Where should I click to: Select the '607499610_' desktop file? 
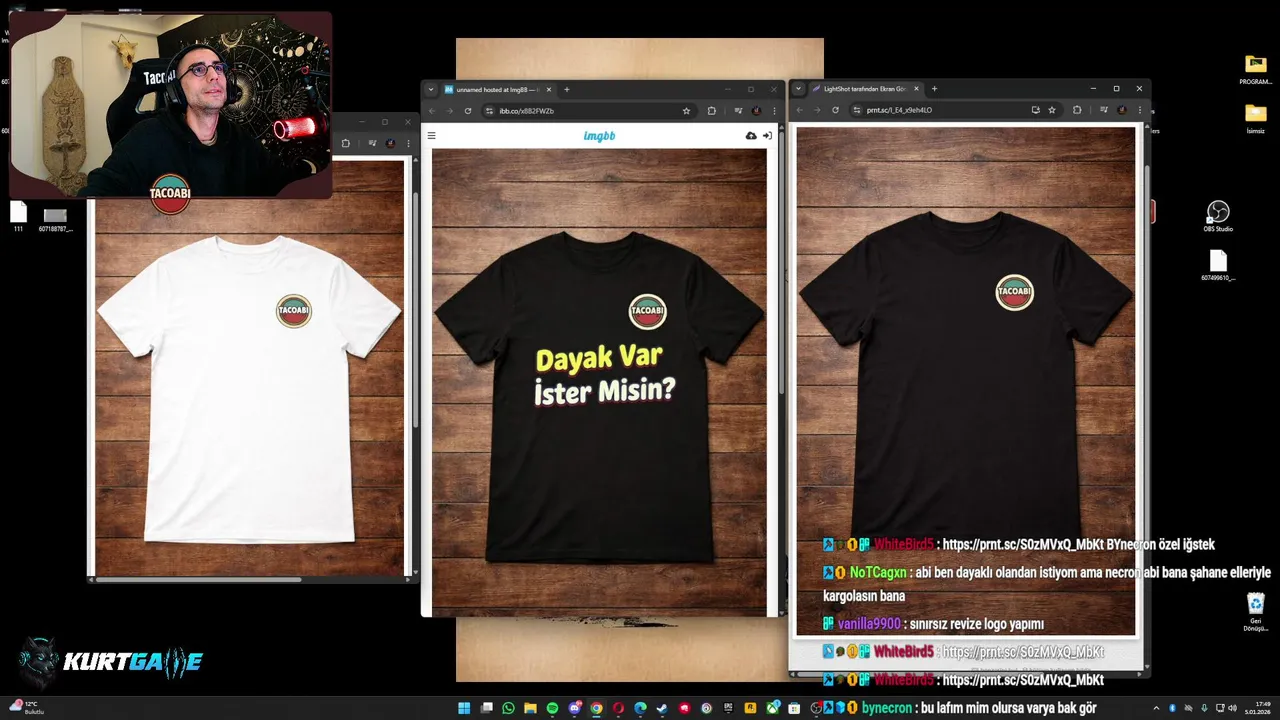[1218, 265]
